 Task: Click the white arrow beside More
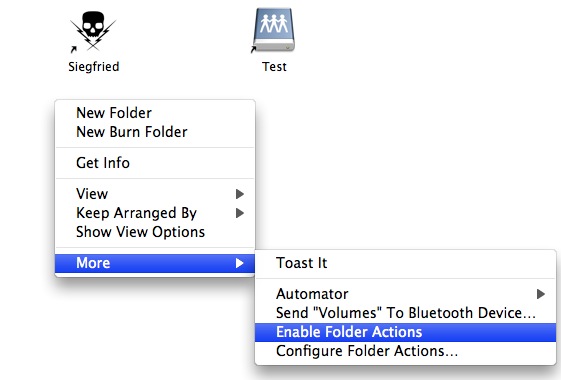(240, 263)
